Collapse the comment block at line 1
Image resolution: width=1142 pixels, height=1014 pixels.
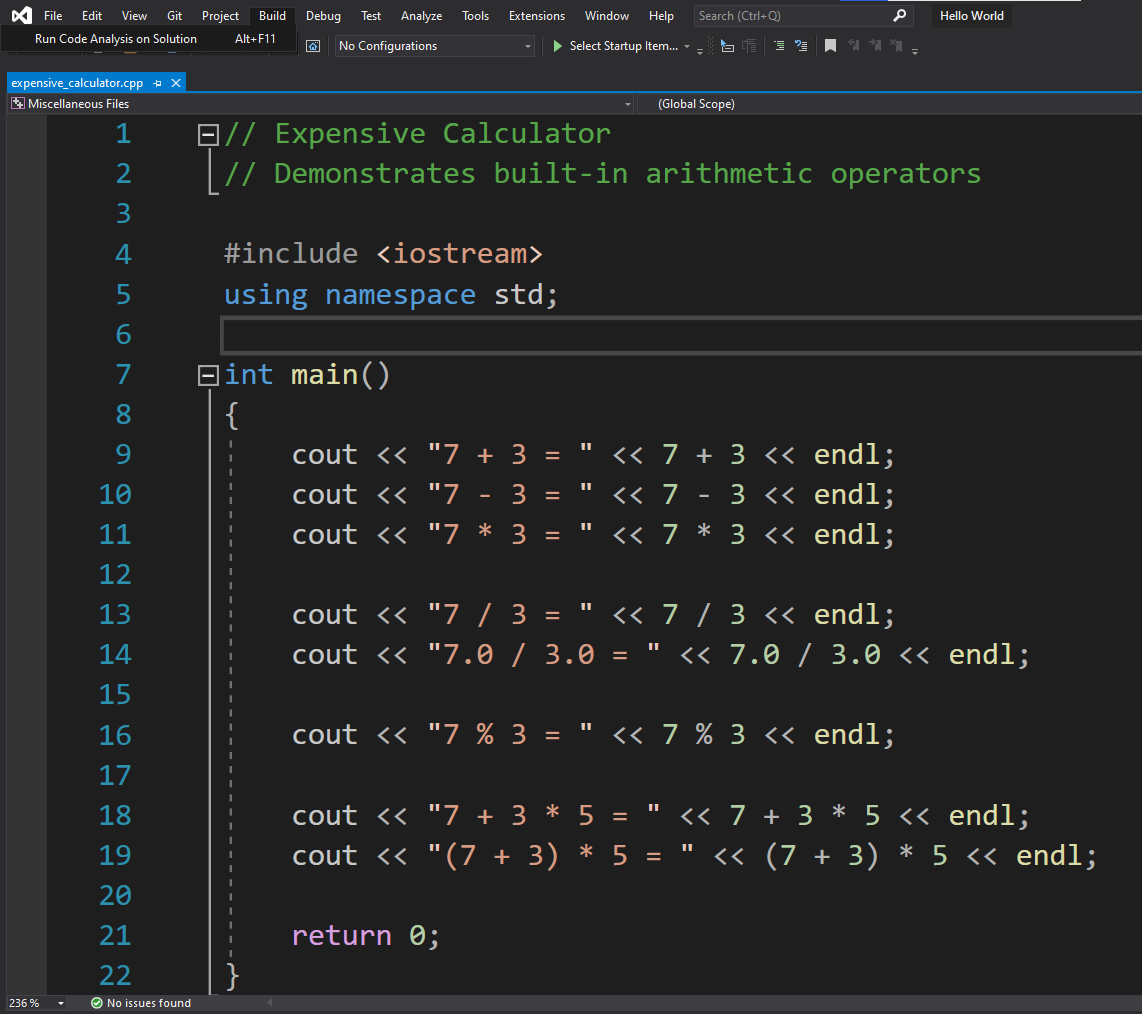point(208,135)
